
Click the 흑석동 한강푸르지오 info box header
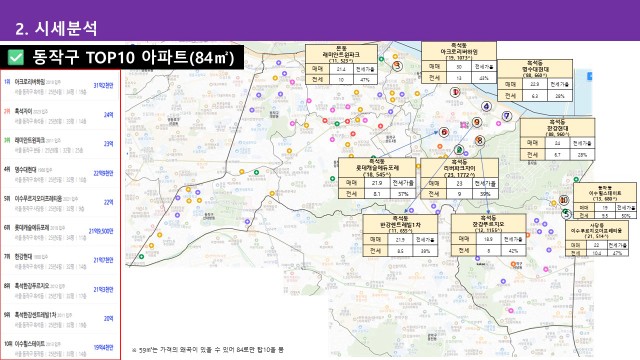[488, 224]
